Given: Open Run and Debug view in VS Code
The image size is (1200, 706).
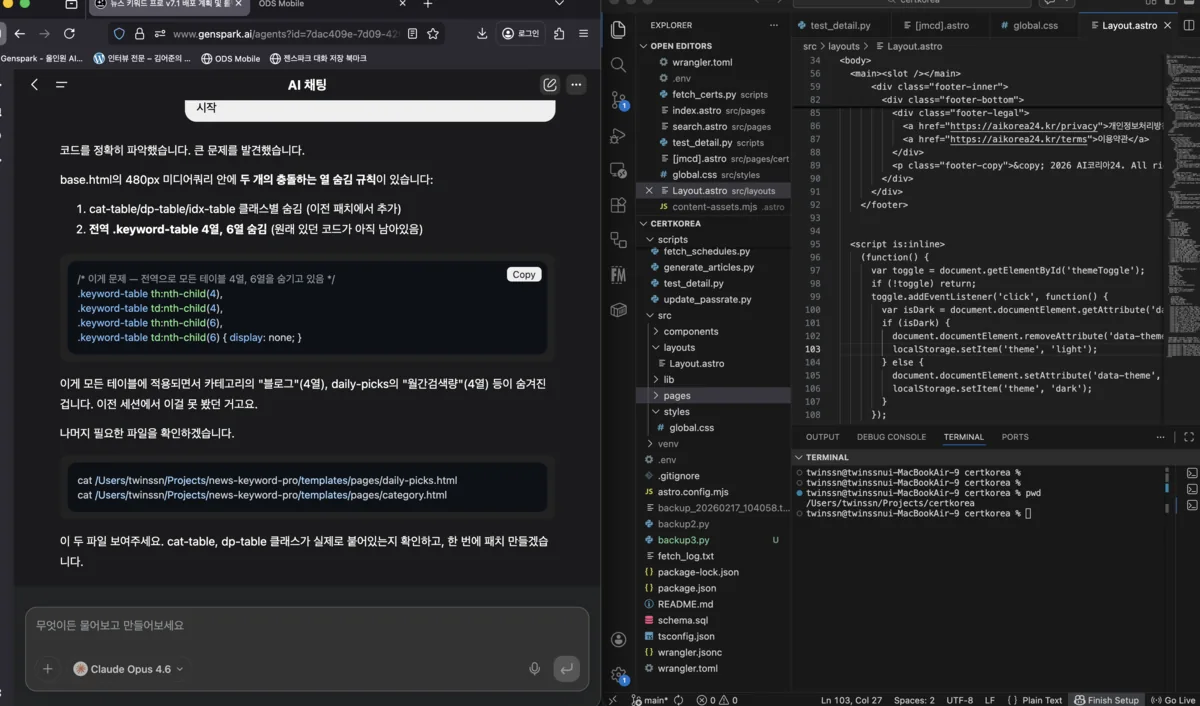Looking at the screenshot, I should click(x=618, y=135).
